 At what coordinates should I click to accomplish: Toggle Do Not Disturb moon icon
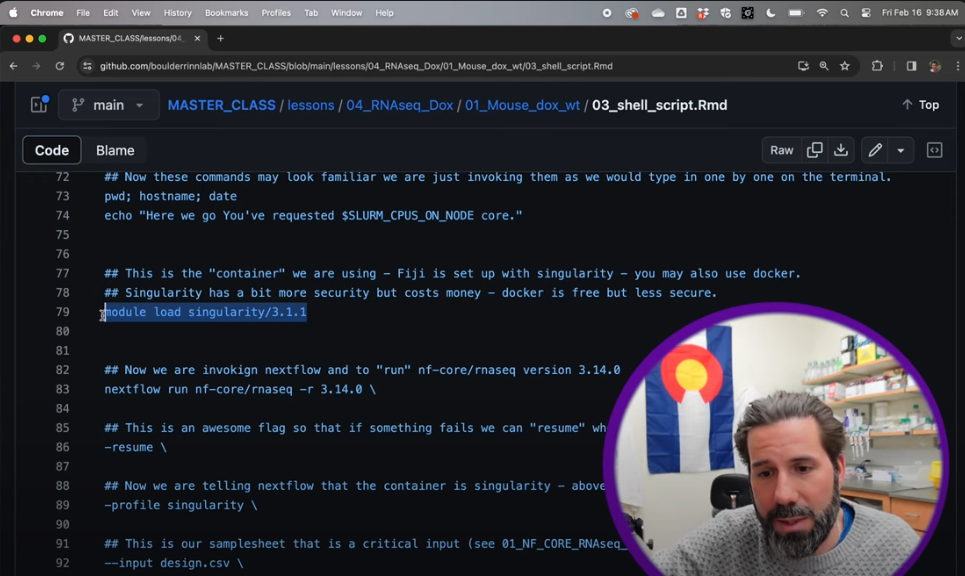[771, 13]
